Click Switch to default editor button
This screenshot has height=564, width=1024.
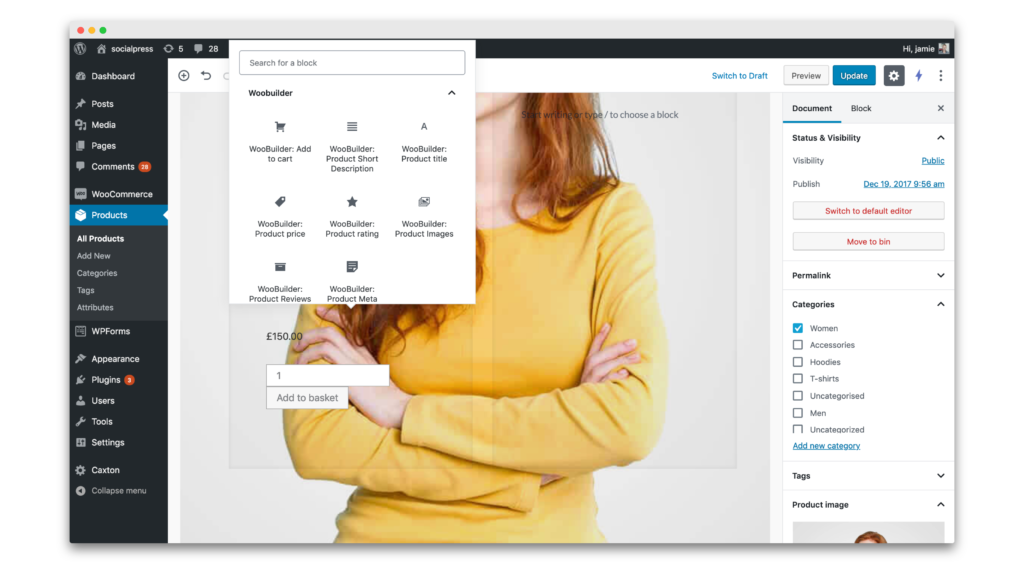point(868,211)
